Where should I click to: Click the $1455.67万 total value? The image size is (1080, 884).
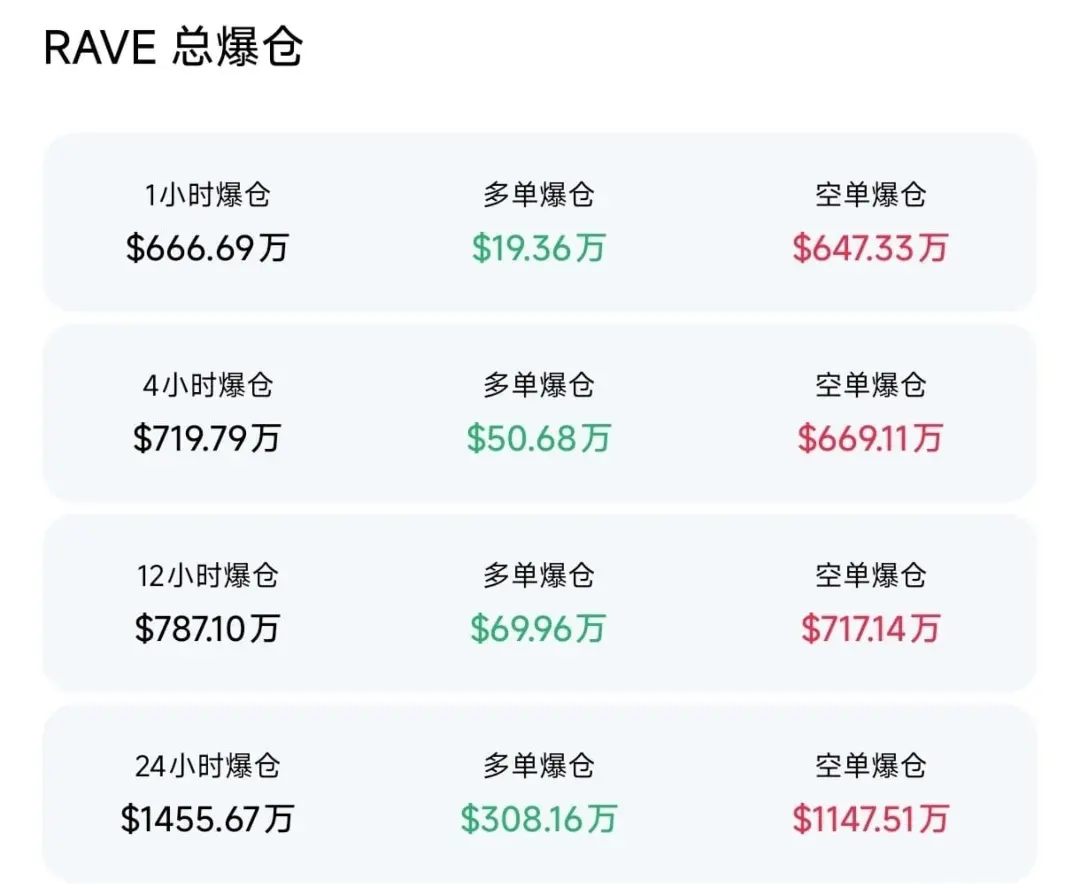coord(207,820)
